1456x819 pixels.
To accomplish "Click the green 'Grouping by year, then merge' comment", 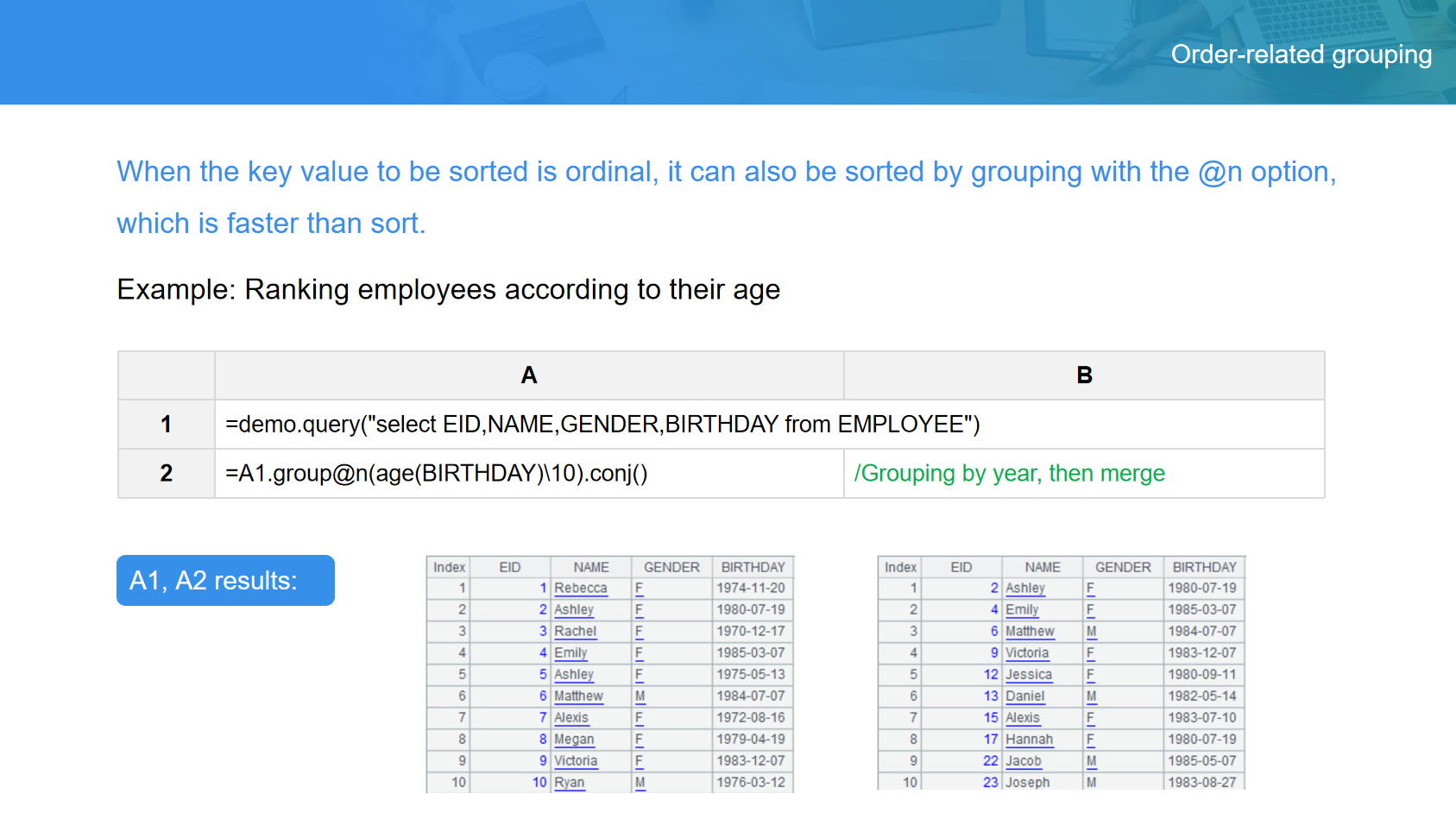I will point(1009,474).
